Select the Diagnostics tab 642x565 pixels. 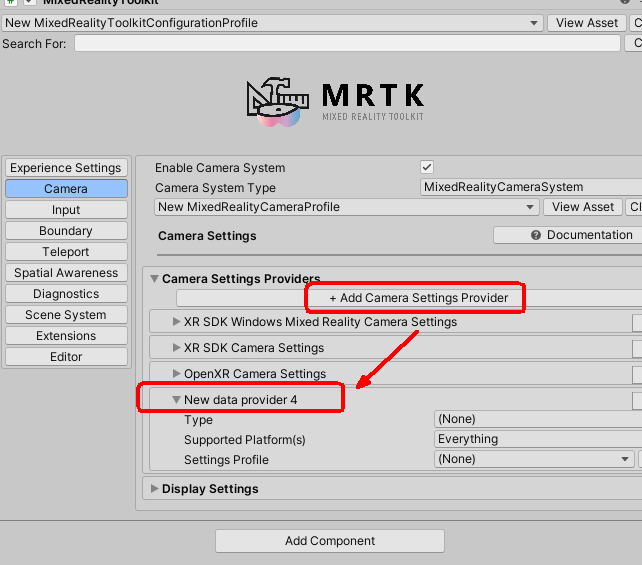(x=66, y=294)
